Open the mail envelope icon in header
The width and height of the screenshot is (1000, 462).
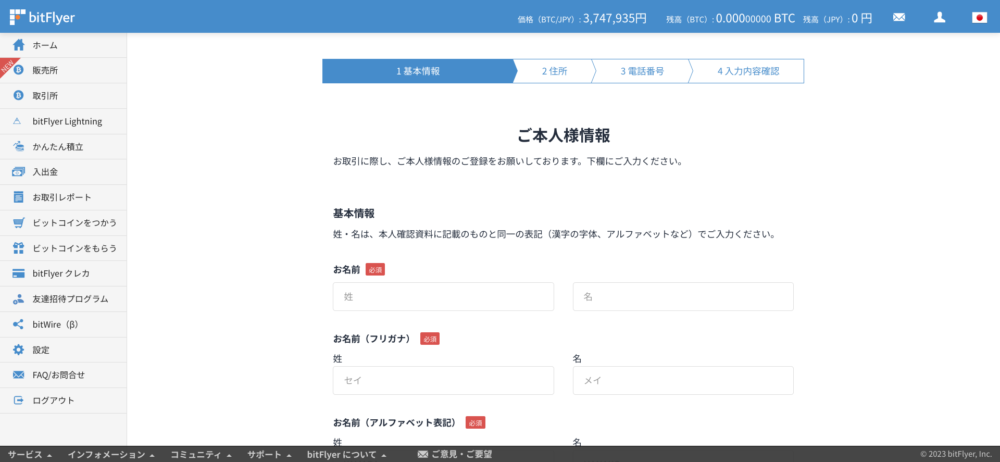[x=899, y=17]
